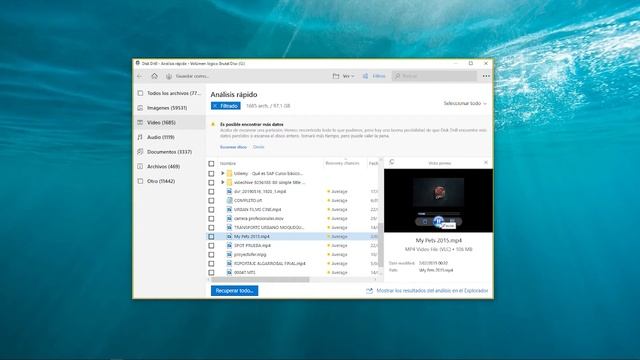Select the Audio category
Image resolution: width=640 pixels, height=360 pixels.
(x=170, y=137)
